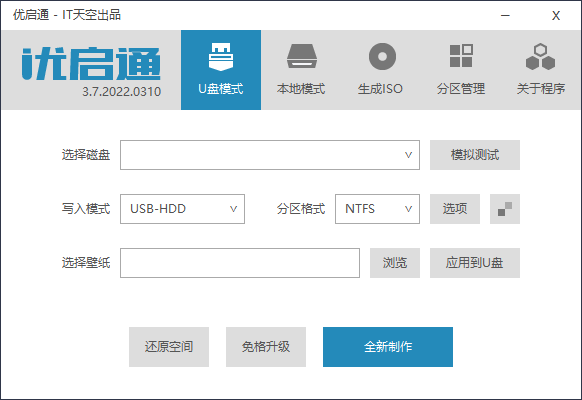582x400 pixels.
Task: Open the 写入模式 USB-HDD dropdown
Action: 182,209
